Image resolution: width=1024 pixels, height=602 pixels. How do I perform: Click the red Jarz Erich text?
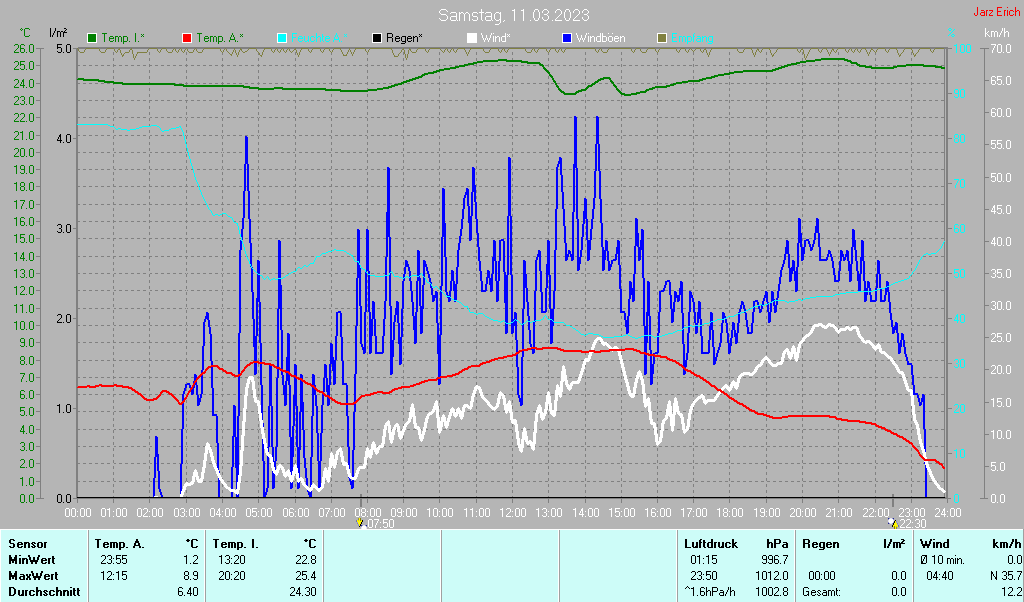coord(996,13)
